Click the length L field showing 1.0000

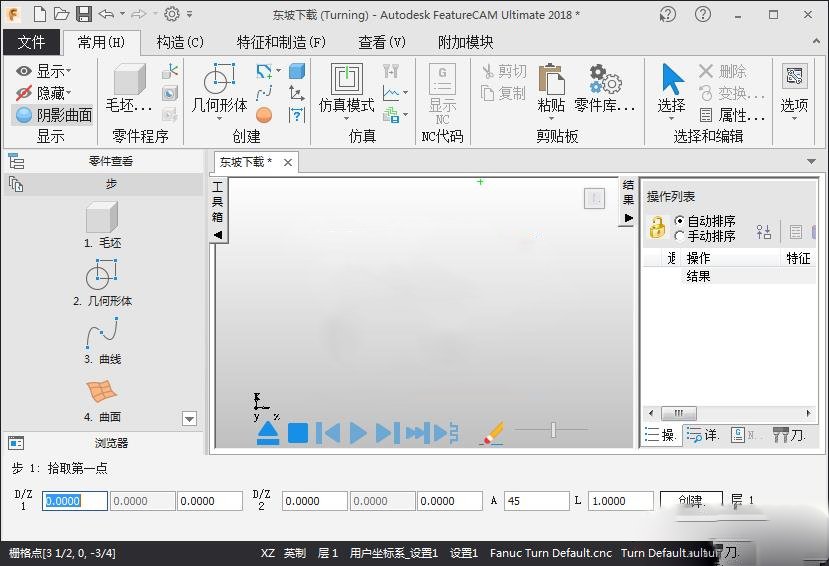[621, 500]
